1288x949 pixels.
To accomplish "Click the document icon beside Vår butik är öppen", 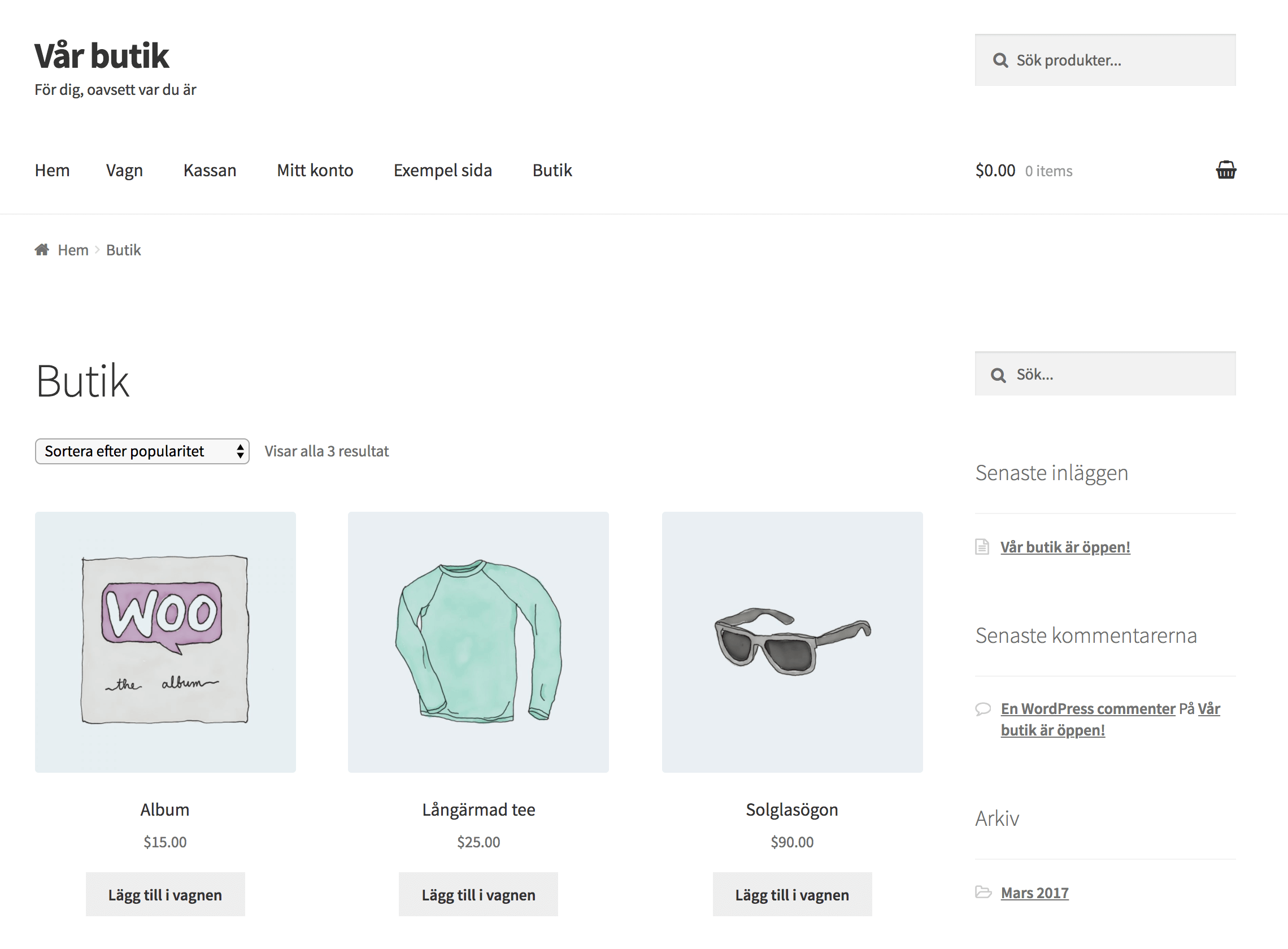I will 982,546.
